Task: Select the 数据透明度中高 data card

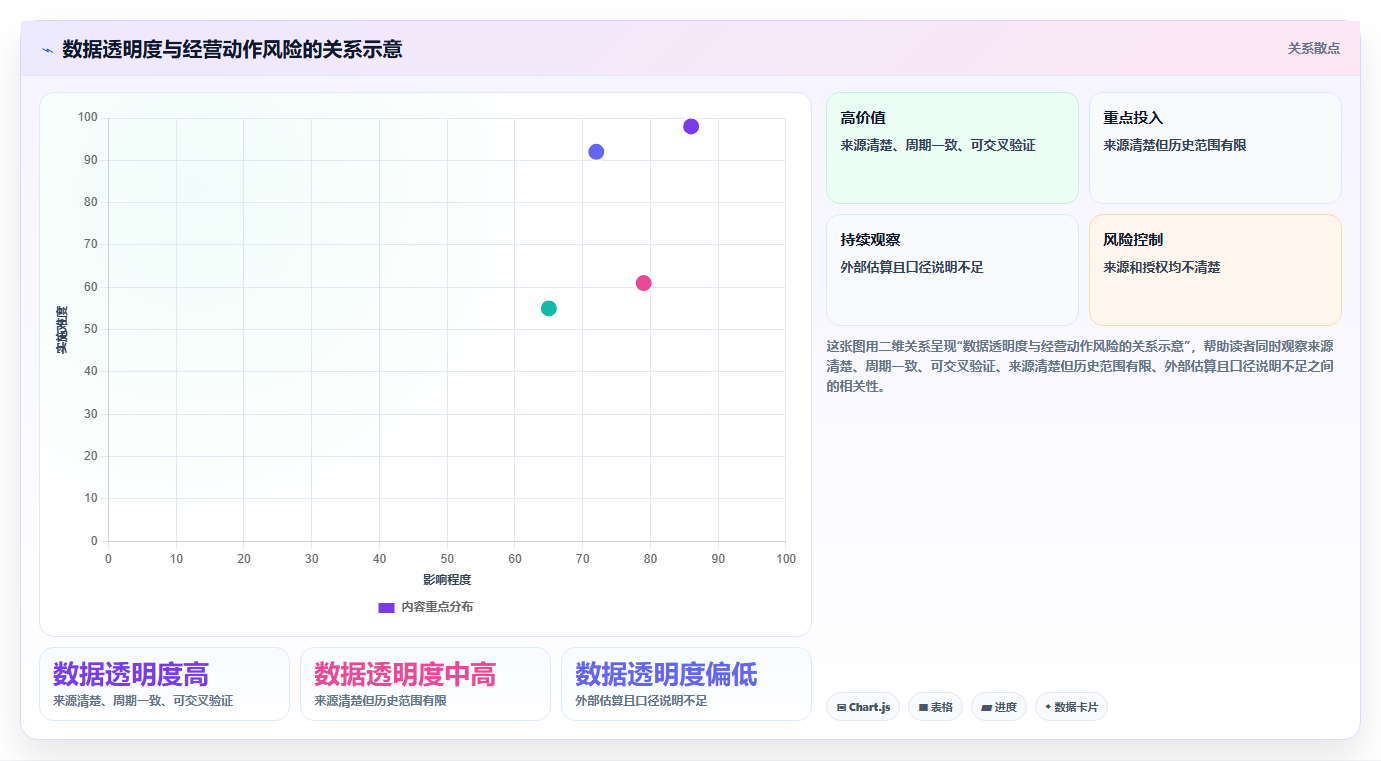Action: pos(425,684)
